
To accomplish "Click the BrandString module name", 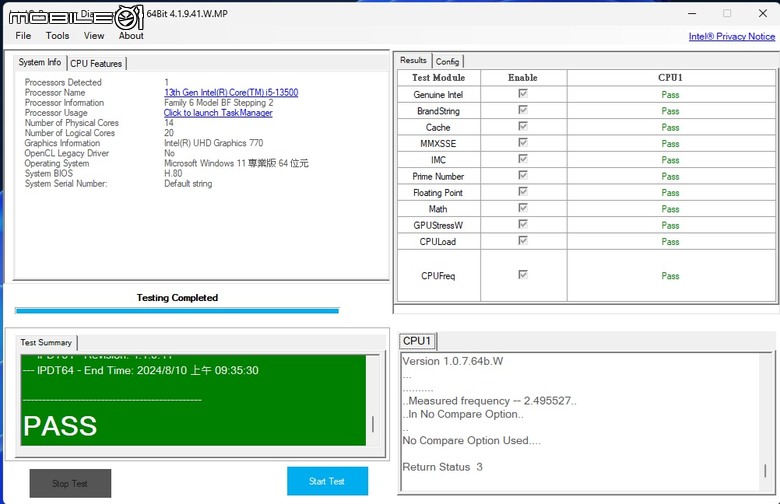I will coord(439,111).
